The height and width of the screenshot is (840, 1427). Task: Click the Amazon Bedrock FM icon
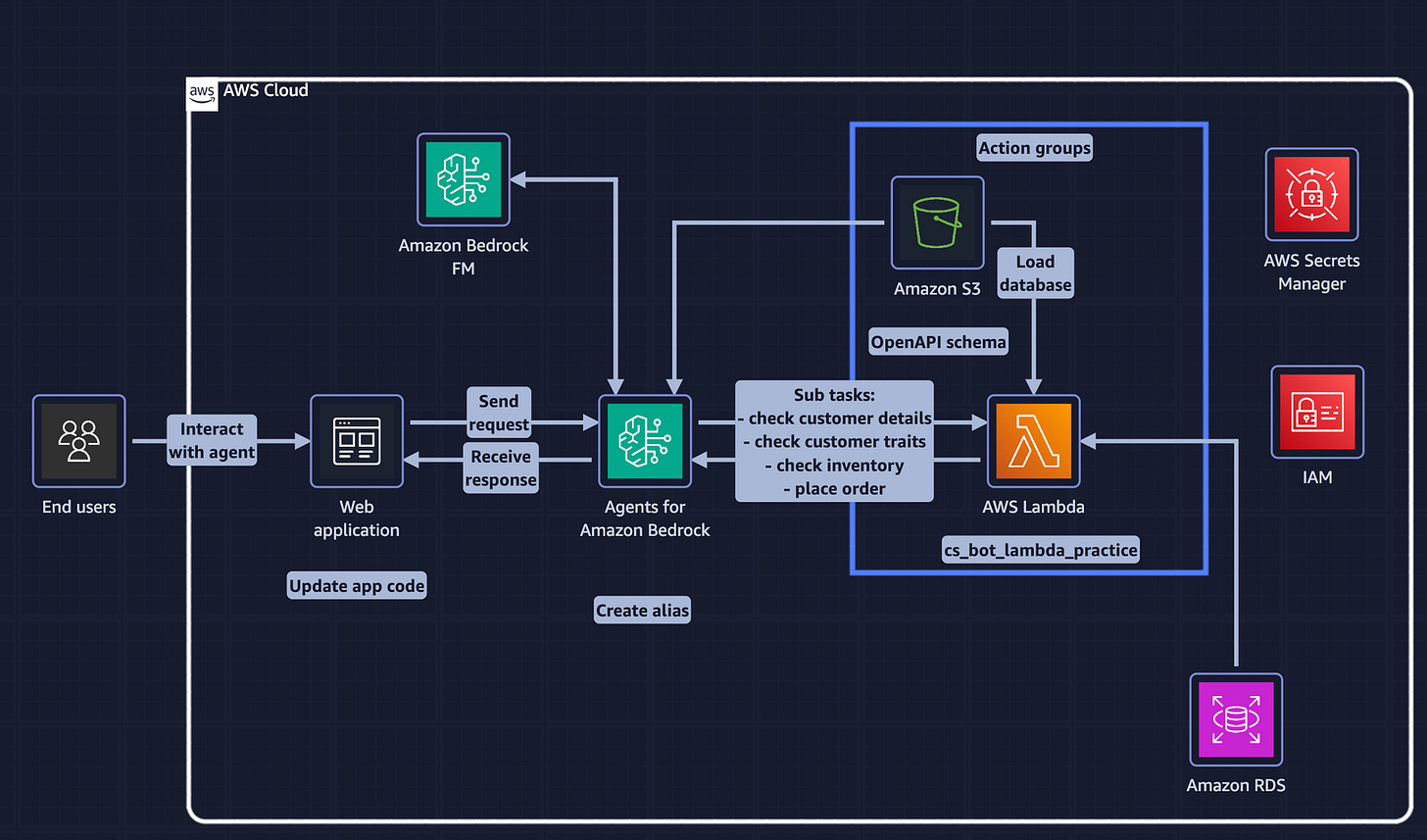(464, 180)
